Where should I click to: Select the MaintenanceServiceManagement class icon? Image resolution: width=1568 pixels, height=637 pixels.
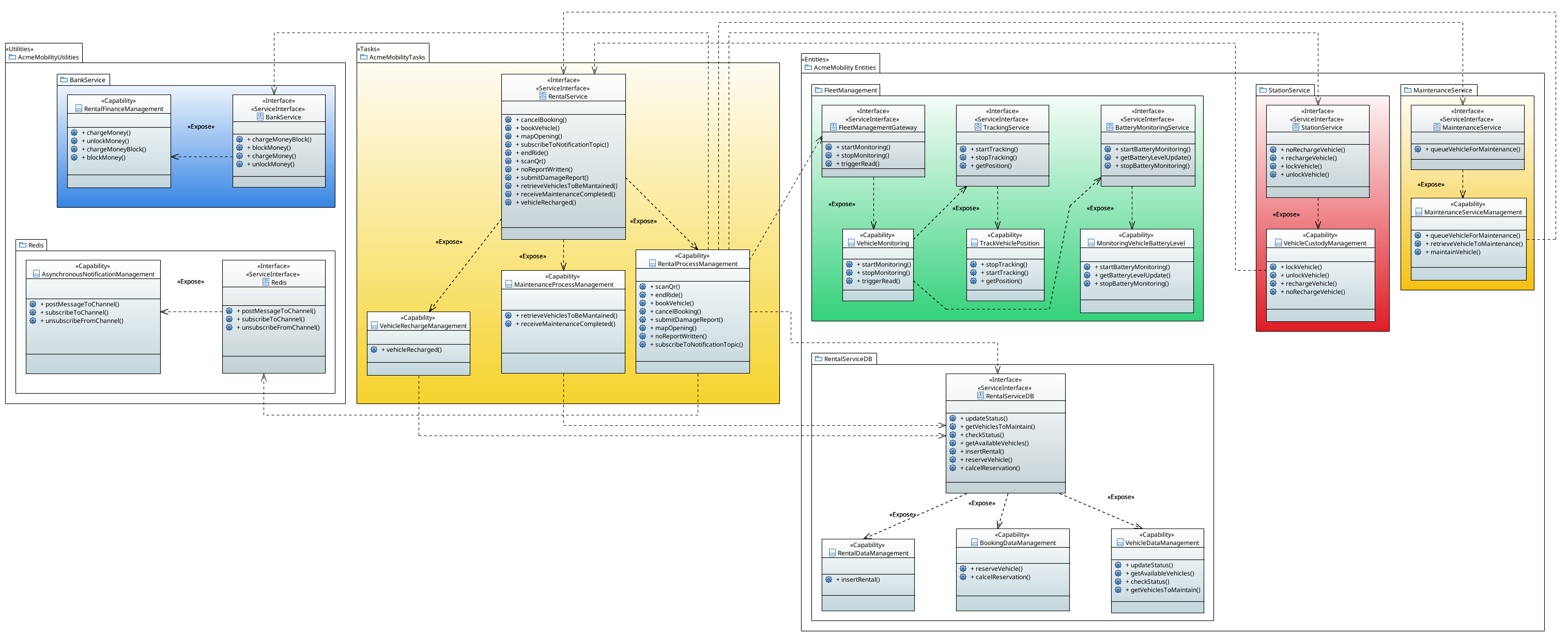pyautogui.click(x=1418, y=212)
